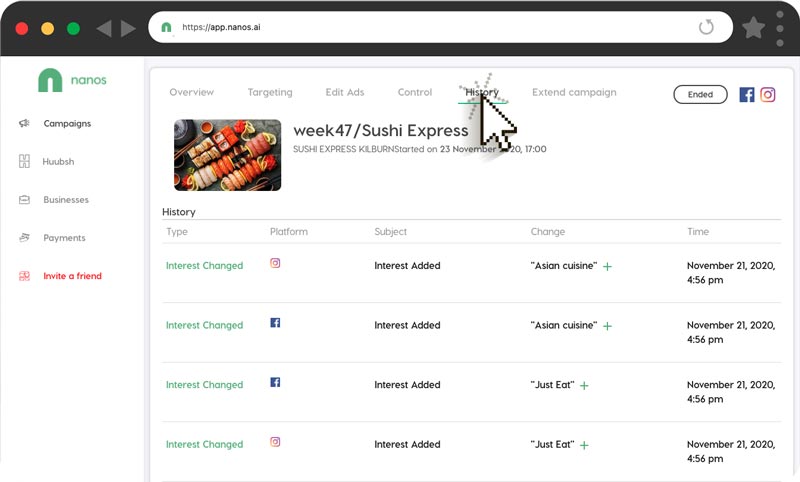Click the plus icon in the first Just Eat row
800x482 pixels.
584,386
